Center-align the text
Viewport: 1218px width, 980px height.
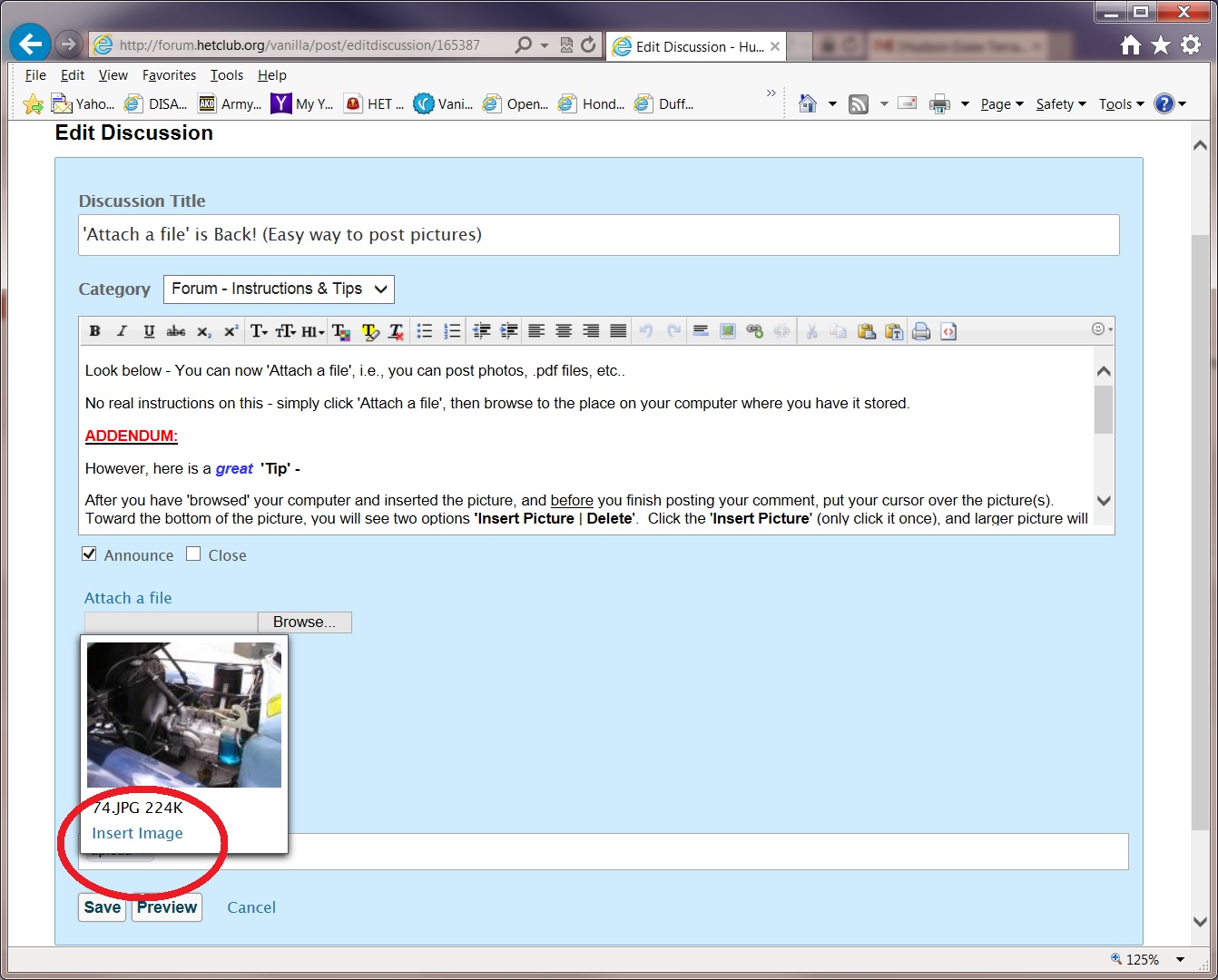(564, 331)
